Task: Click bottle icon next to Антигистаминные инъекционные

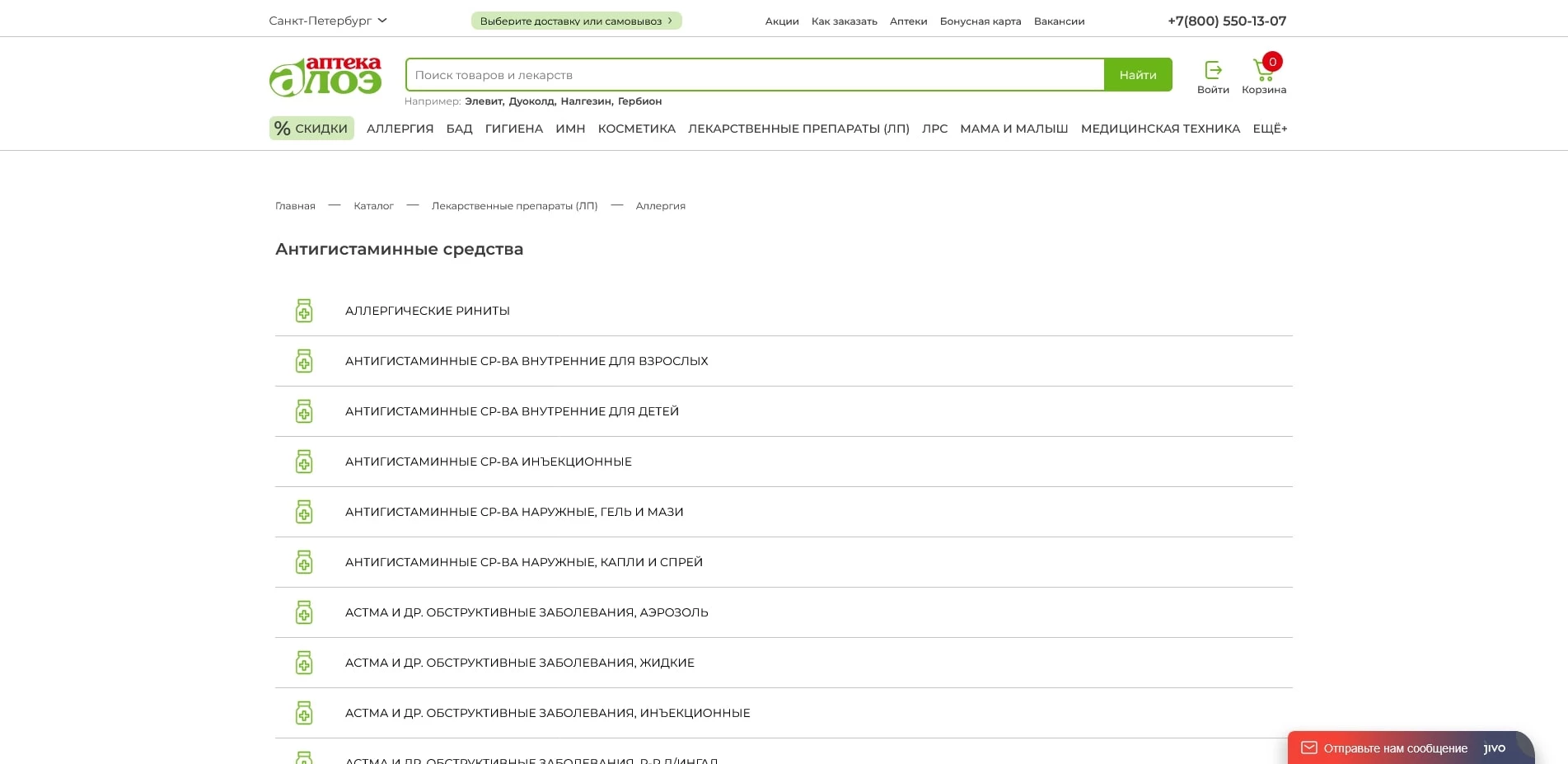Action: [304, 462]
